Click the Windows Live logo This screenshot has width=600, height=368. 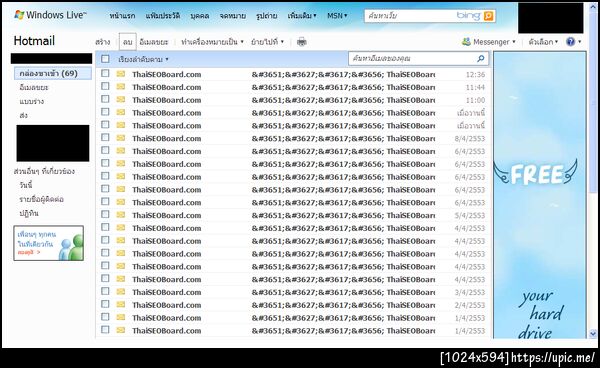[50, 15]
